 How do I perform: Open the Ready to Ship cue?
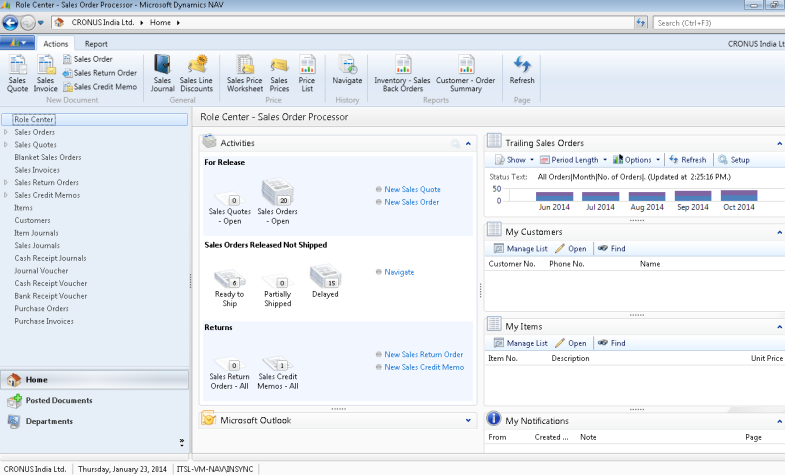point(230,289)
